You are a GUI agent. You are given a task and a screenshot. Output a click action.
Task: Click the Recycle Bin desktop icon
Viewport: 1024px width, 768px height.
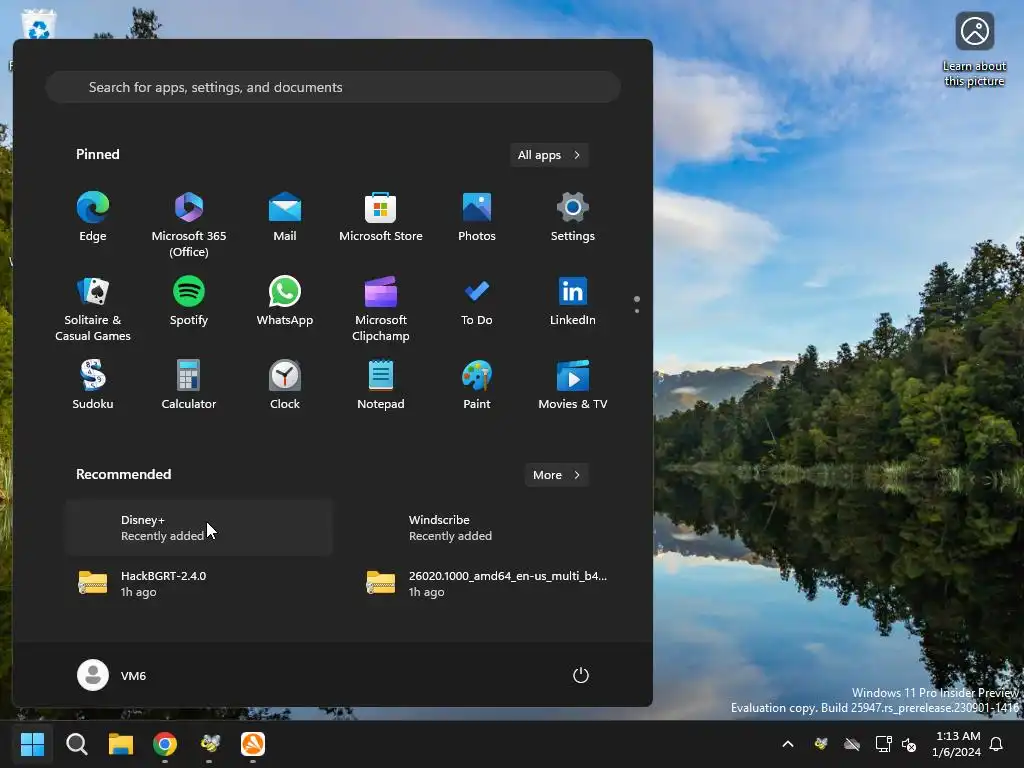coord(39,25)
